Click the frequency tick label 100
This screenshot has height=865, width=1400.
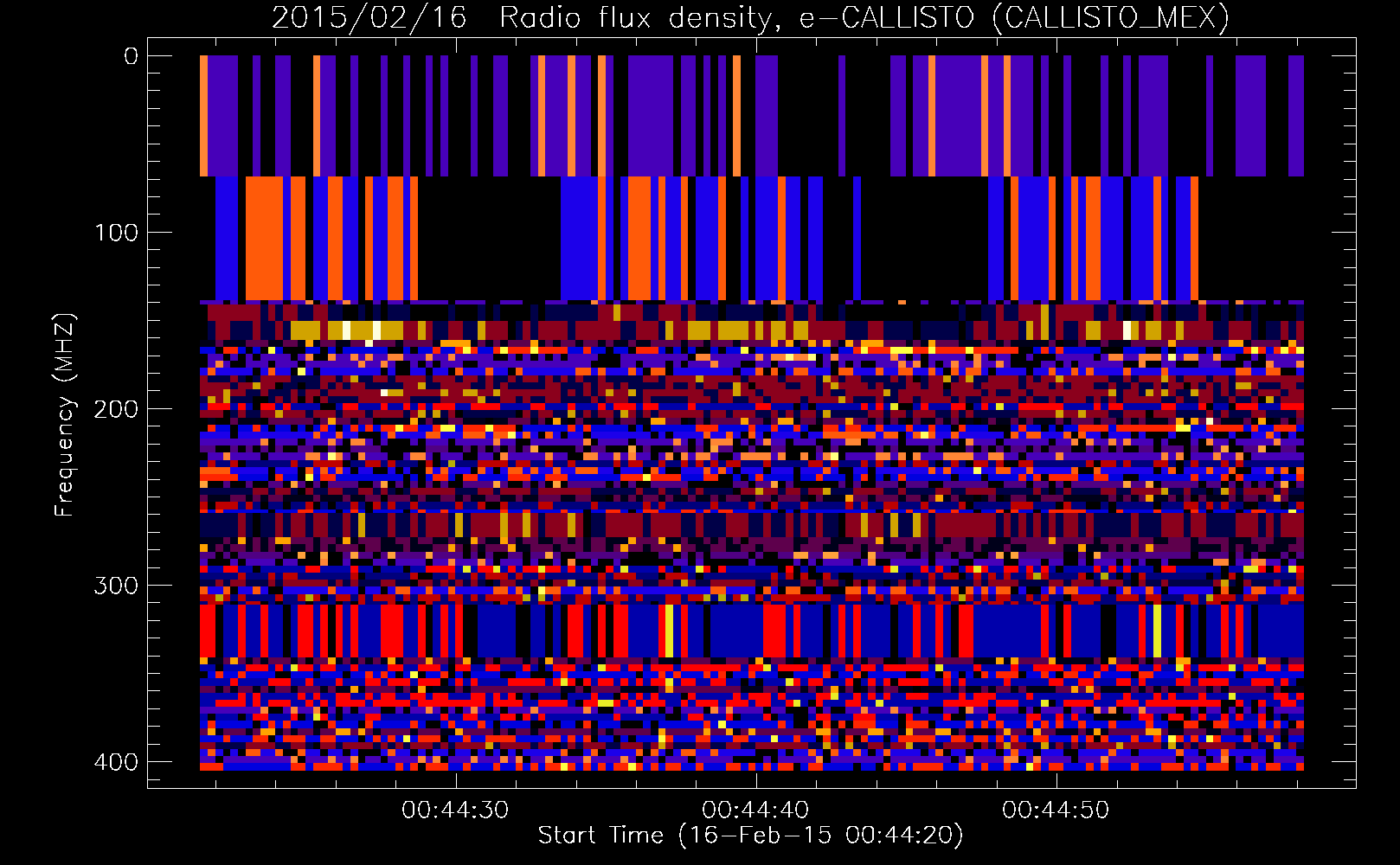click(116, 233)
